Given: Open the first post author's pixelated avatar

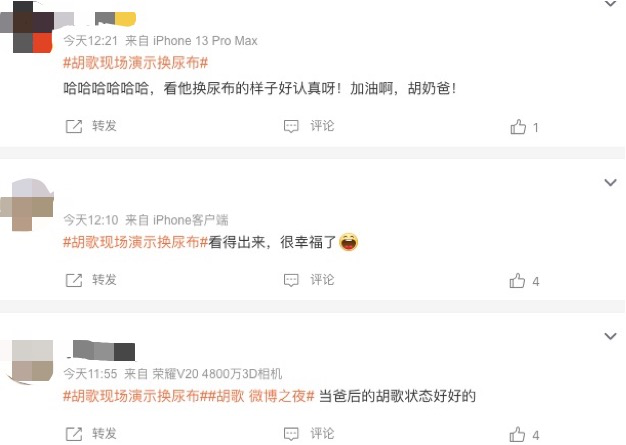Looking at the screenshot, I should pos(27,27).
